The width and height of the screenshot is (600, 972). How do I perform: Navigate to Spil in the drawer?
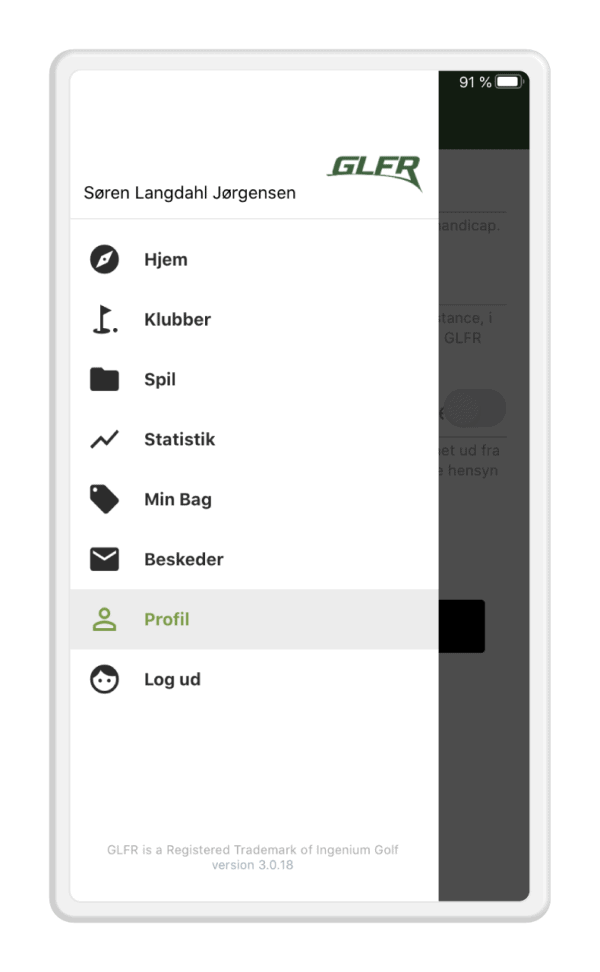tap(254, 379)
